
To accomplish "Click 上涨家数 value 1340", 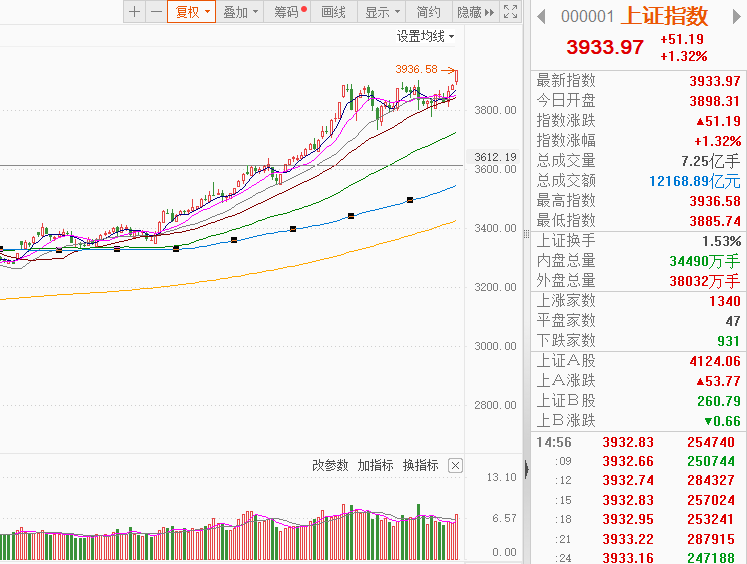I will (725, 301).
